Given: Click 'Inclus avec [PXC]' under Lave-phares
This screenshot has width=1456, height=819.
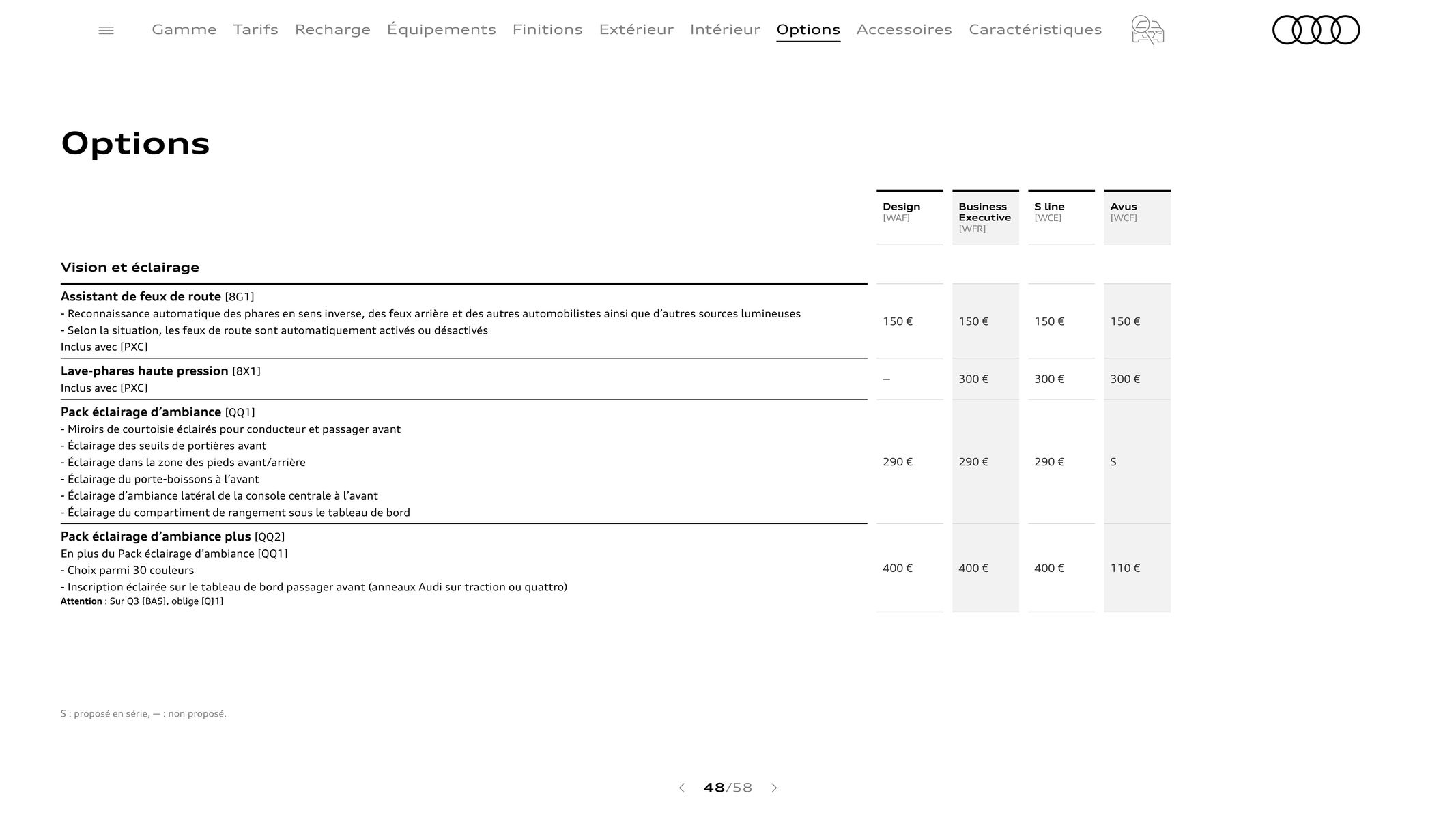Looking at the screenshot, I should click(x=104, y=388).
